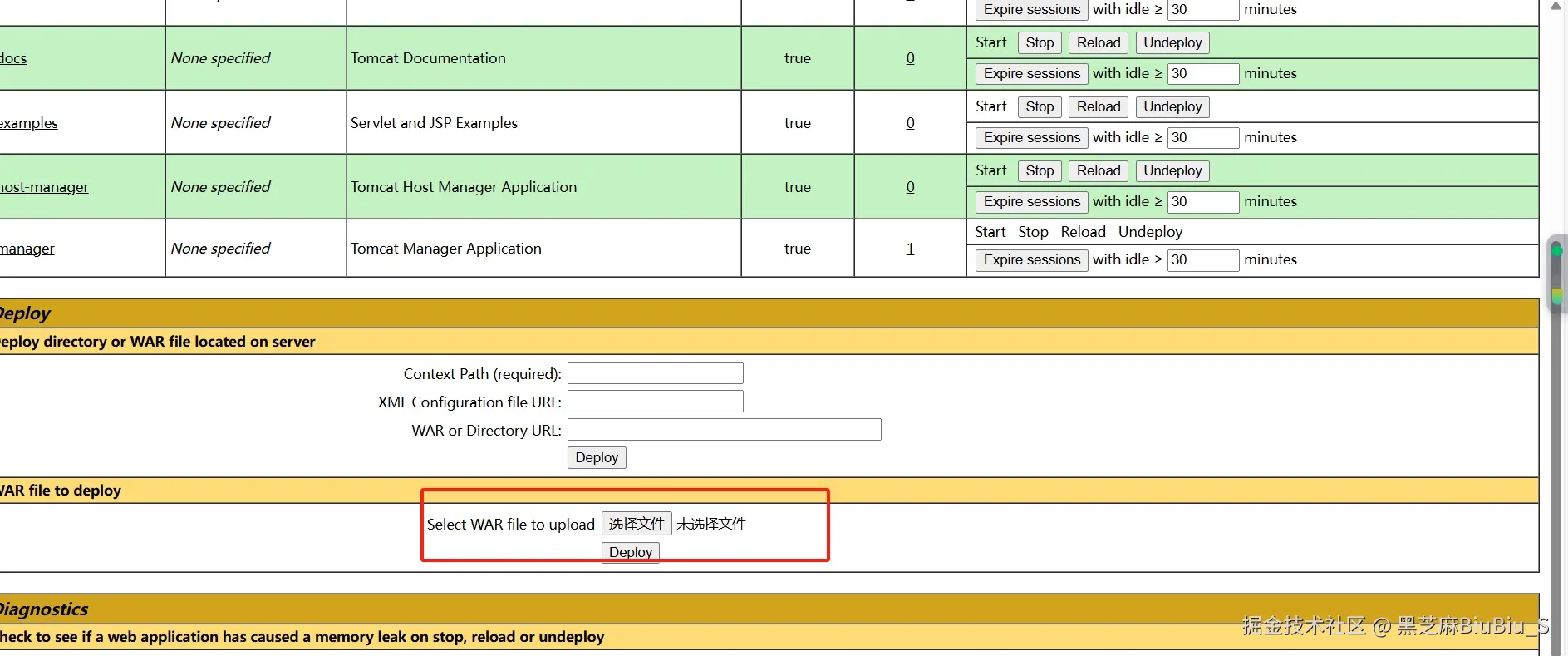Click the topmost Expire sessions button
Image resolution: width=1568 pixels, height=656 pixels.
(x=1032, y=10)
